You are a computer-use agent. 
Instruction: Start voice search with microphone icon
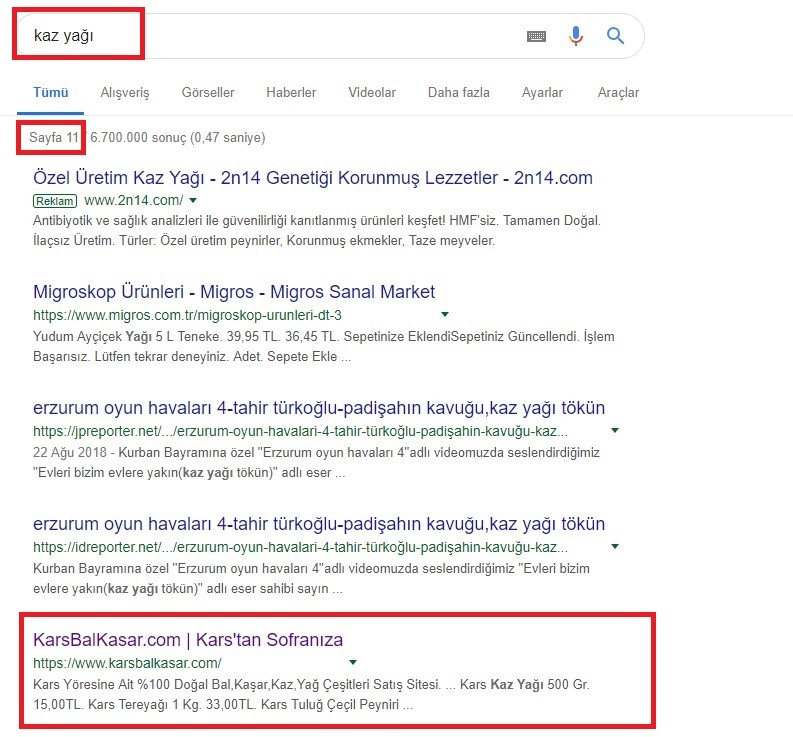576,35
